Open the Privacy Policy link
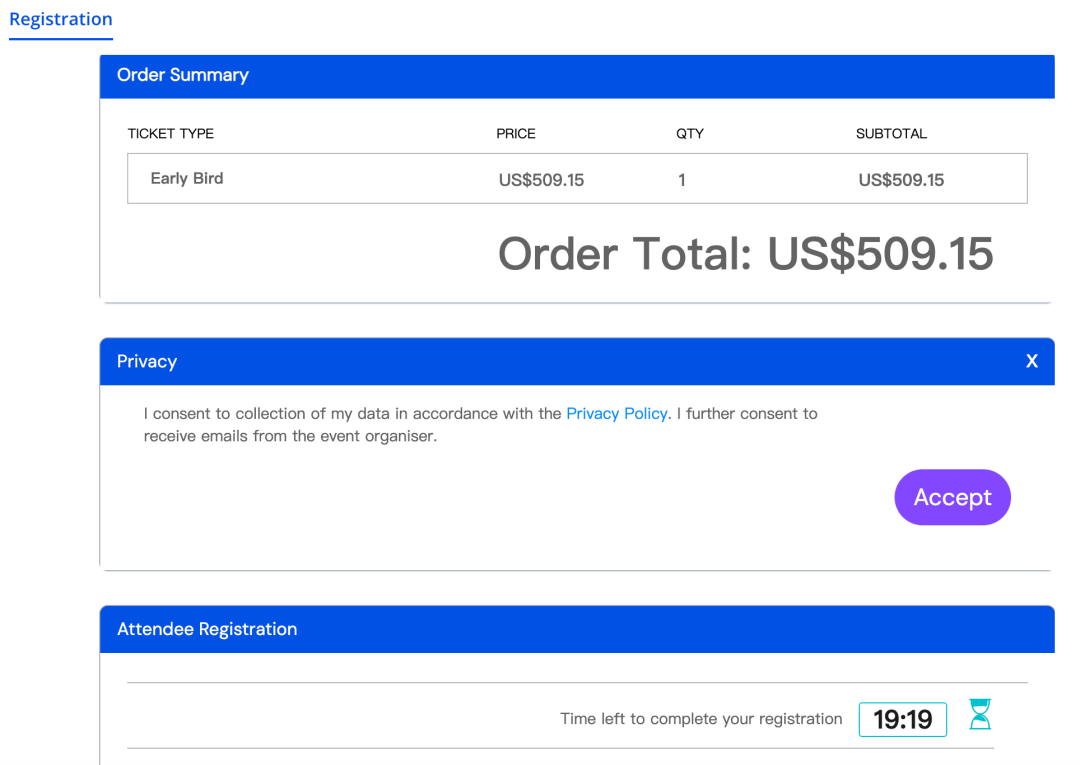 [x=616, y=413]
